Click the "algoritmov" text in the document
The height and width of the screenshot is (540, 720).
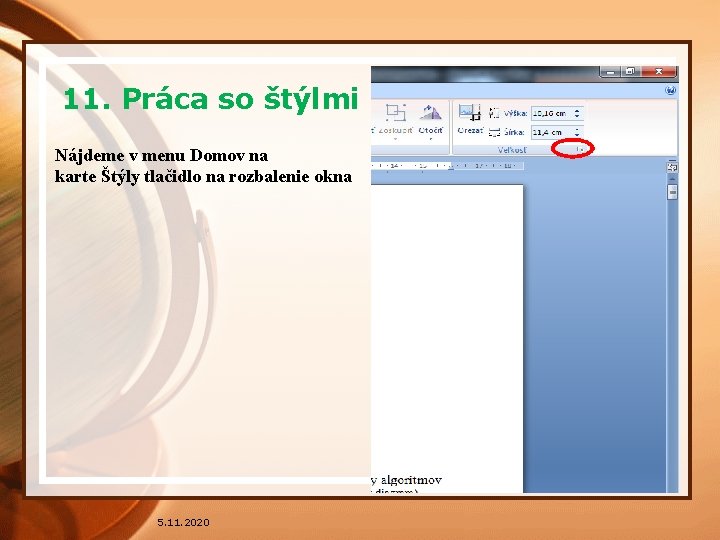(x=411, y=480)
